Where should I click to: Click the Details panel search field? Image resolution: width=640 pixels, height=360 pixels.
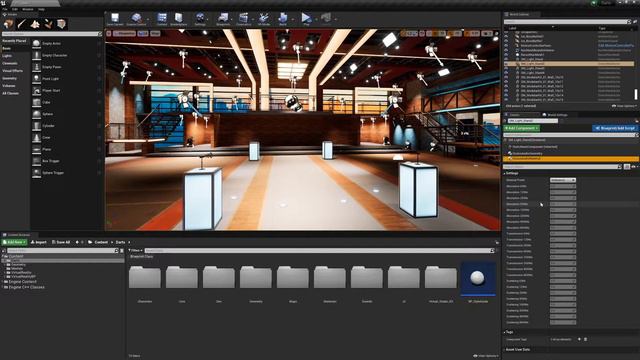click(x=562, y=167)
